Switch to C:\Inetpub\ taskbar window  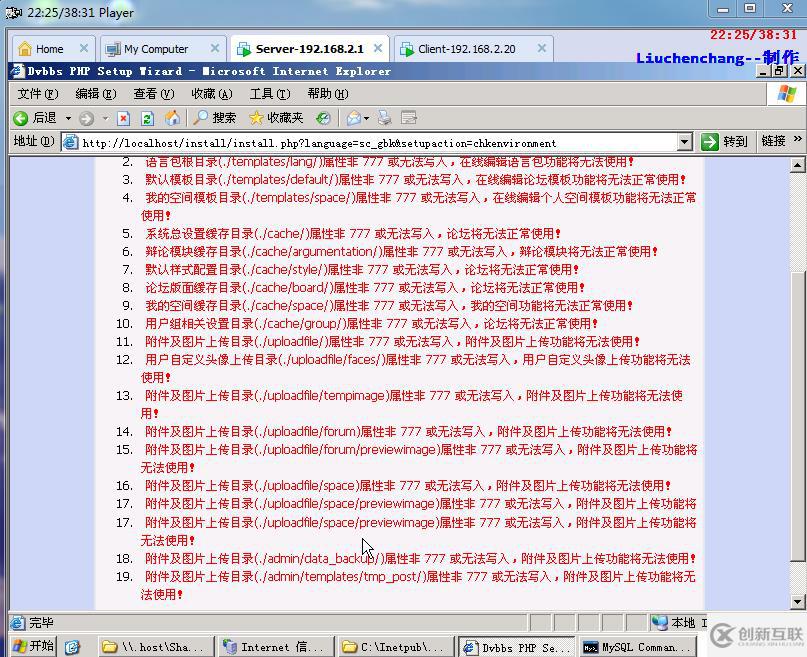395,647
